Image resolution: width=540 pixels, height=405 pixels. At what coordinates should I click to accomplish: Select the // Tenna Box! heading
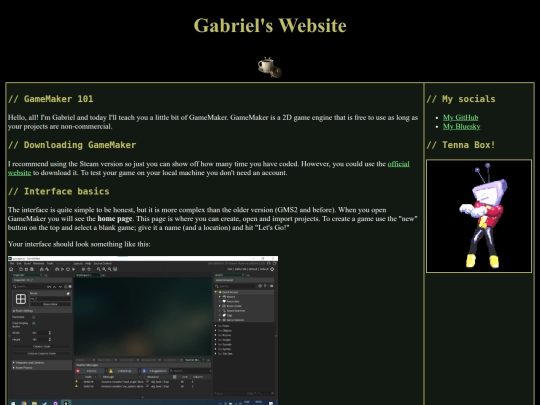tap(461, 145)
